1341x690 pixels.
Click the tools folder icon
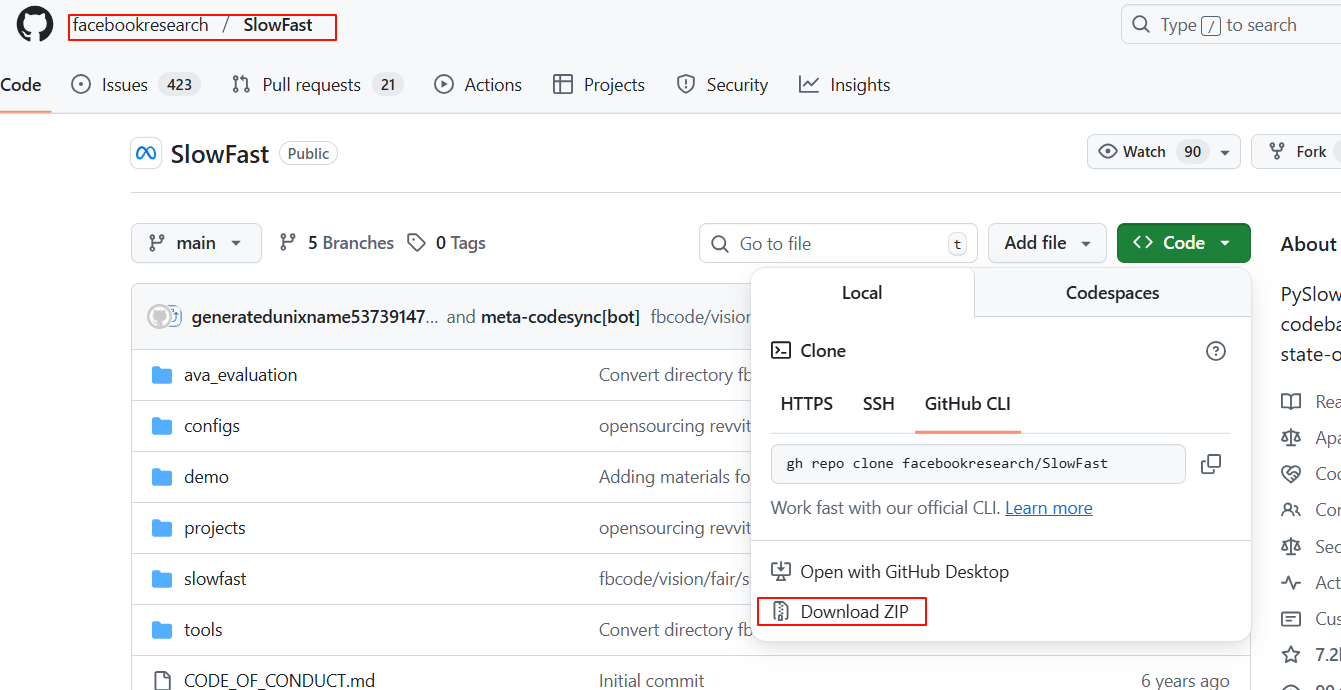[x=162, y=630]
